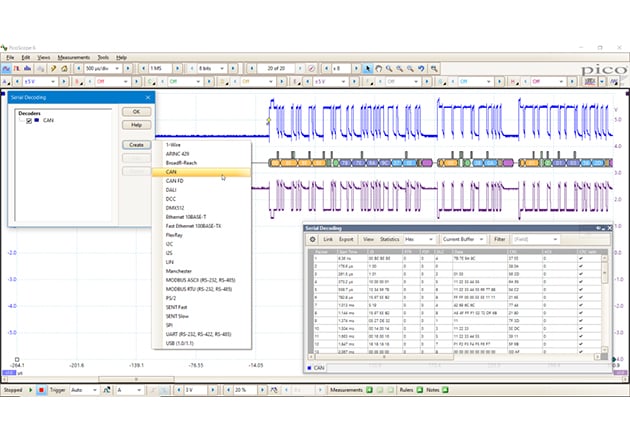This screenshot has height=440, width=630.
Task: Uncheck the CAN decoder checkbox
Action: pyautogui.click(x=29, y=121)
